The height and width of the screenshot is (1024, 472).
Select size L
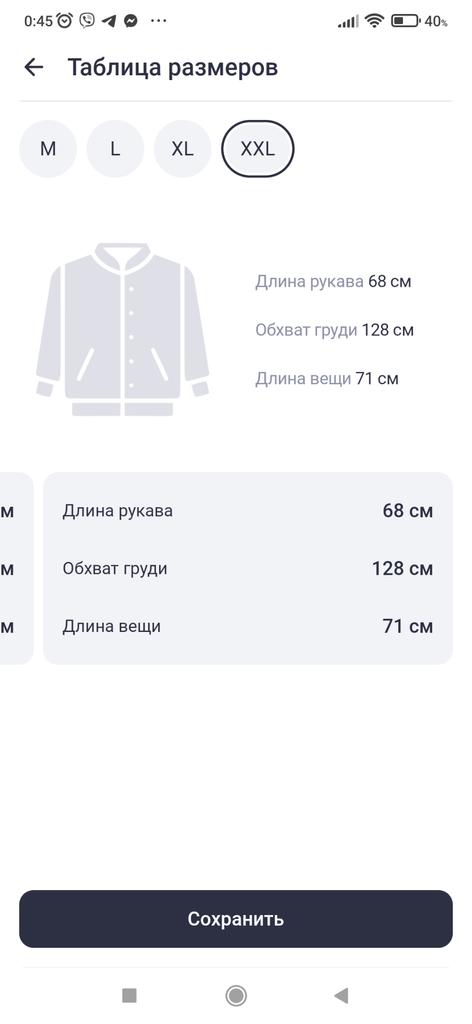115,149
